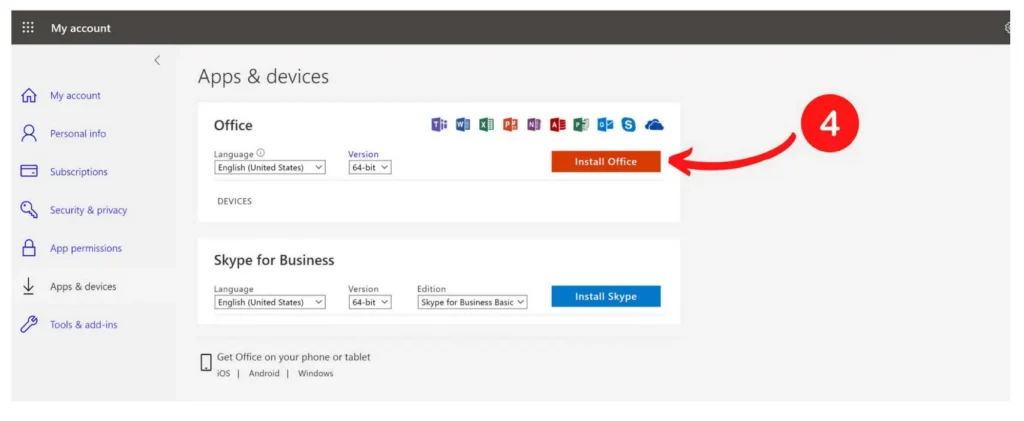The image size is (1024, 421).
Task: Click the Subscriptions card icon
Action: click(29, 172)
